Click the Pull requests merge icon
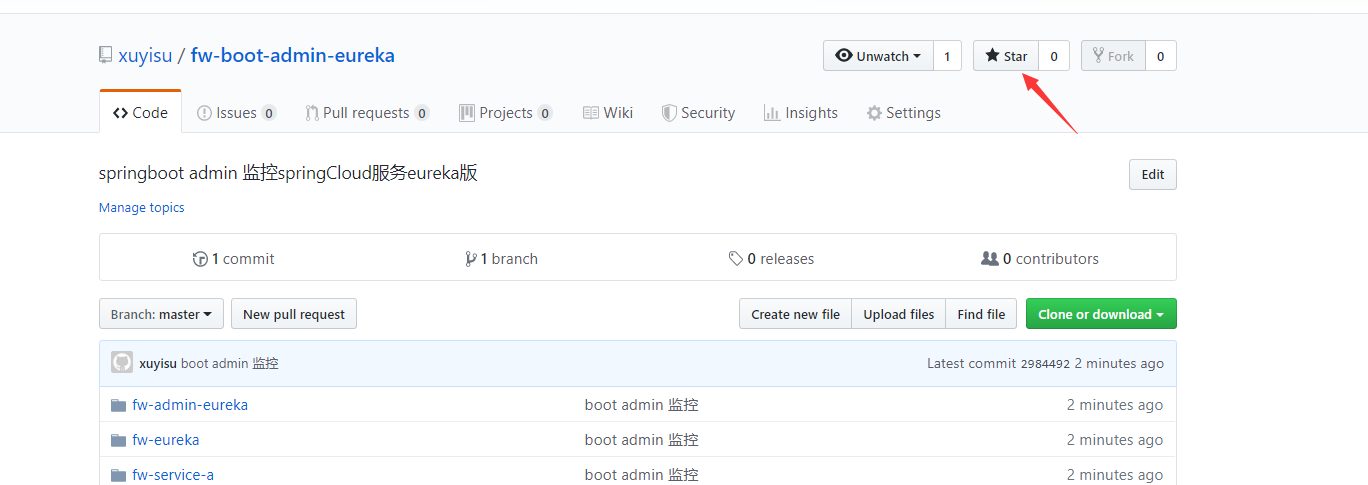The image size is (1368, 485). pyautogui.click(x=312, y=113)
